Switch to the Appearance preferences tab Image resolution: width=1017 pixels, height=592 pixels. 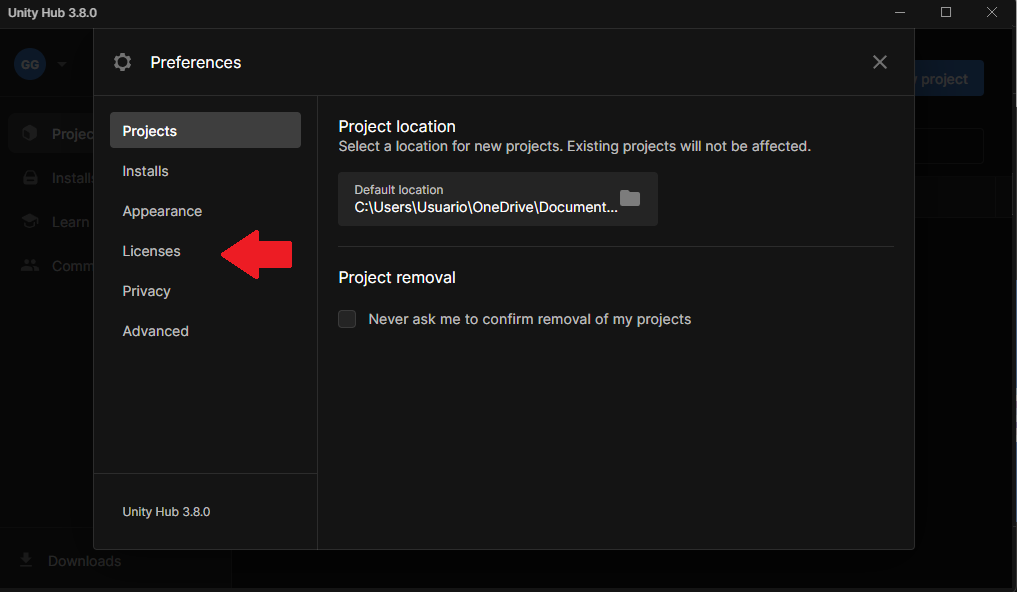point(205,211)
